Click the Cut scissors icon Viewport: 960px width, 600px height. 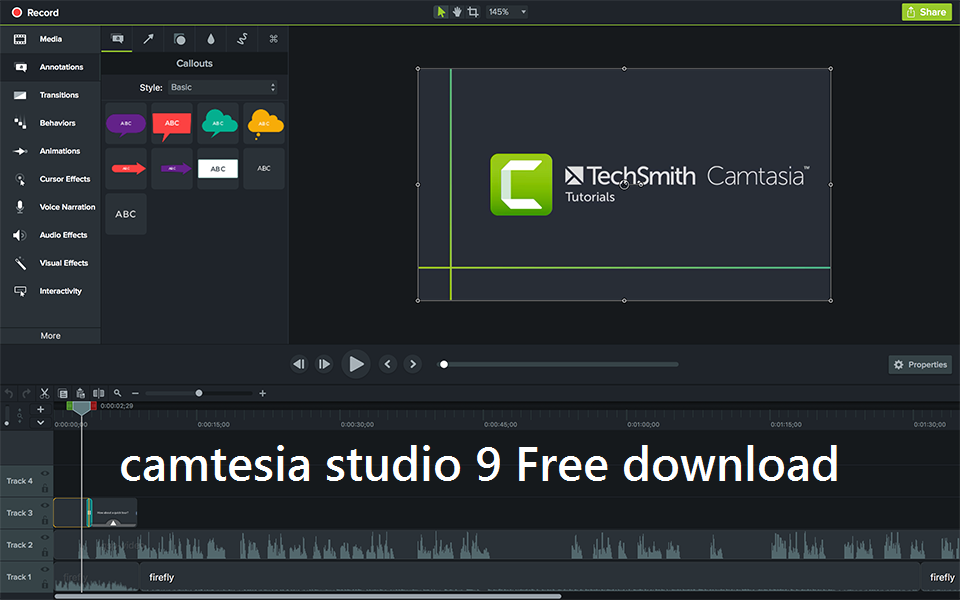pos(45,393)
